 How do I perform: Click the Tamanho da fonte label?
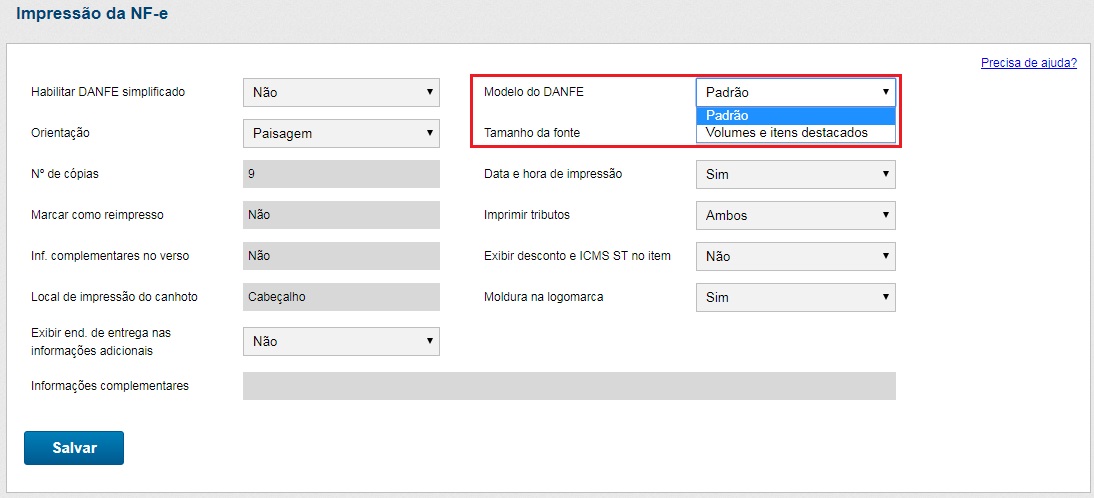point(531,132)
